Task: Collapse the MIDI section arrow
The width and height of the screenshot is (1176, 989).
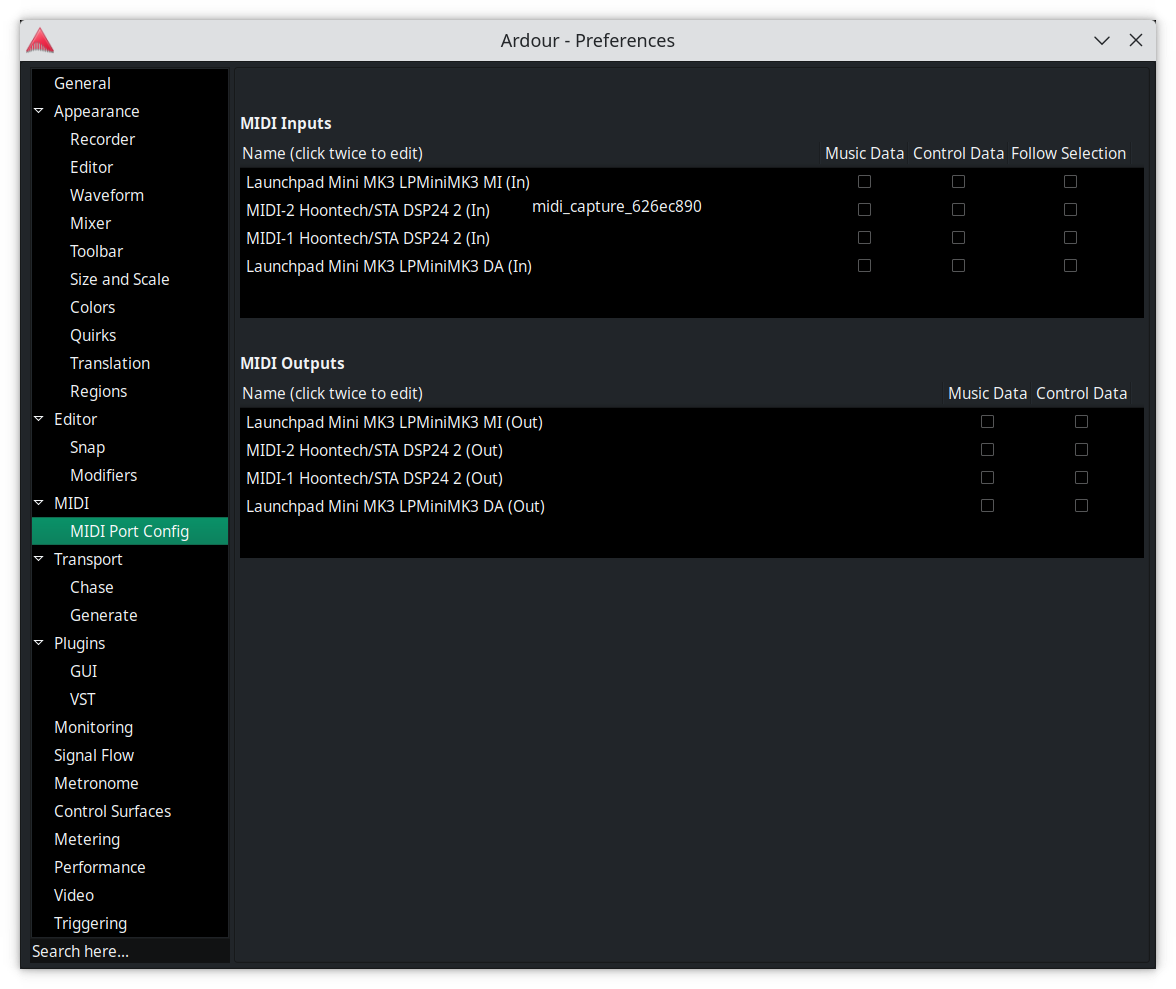Action: [x=39, y=504]
